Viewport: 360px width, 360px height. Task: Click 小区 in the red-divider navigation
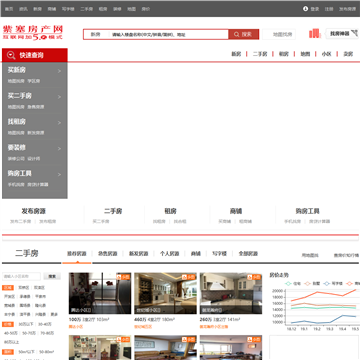coord(326,54)
